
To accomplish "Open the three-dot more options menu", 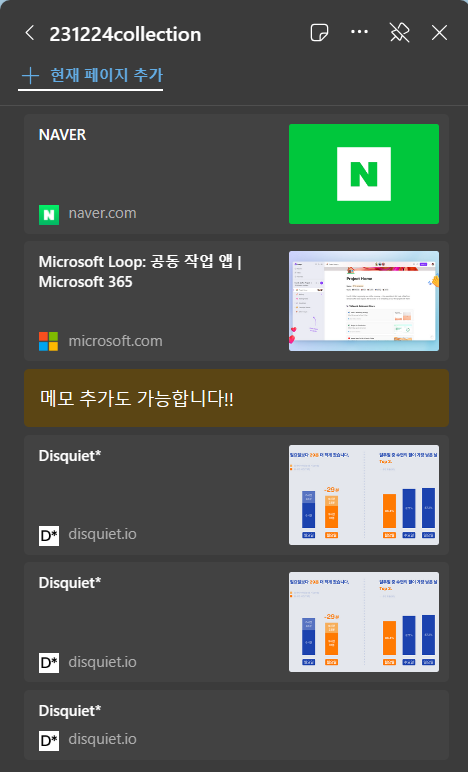I will [x=359, y=32].
